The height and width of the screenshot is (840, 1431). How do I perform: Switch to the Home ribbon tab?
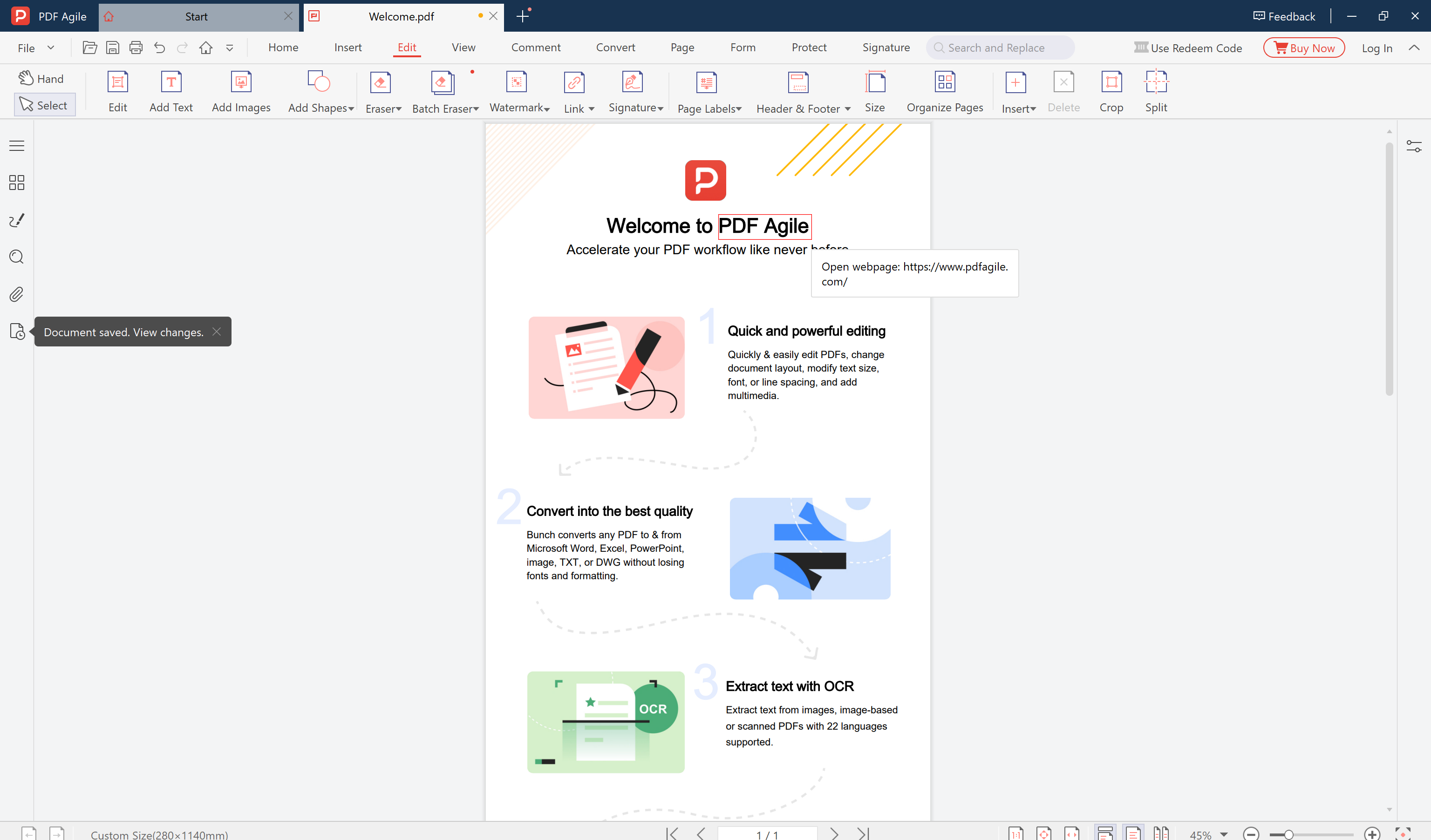pos(283,47)
